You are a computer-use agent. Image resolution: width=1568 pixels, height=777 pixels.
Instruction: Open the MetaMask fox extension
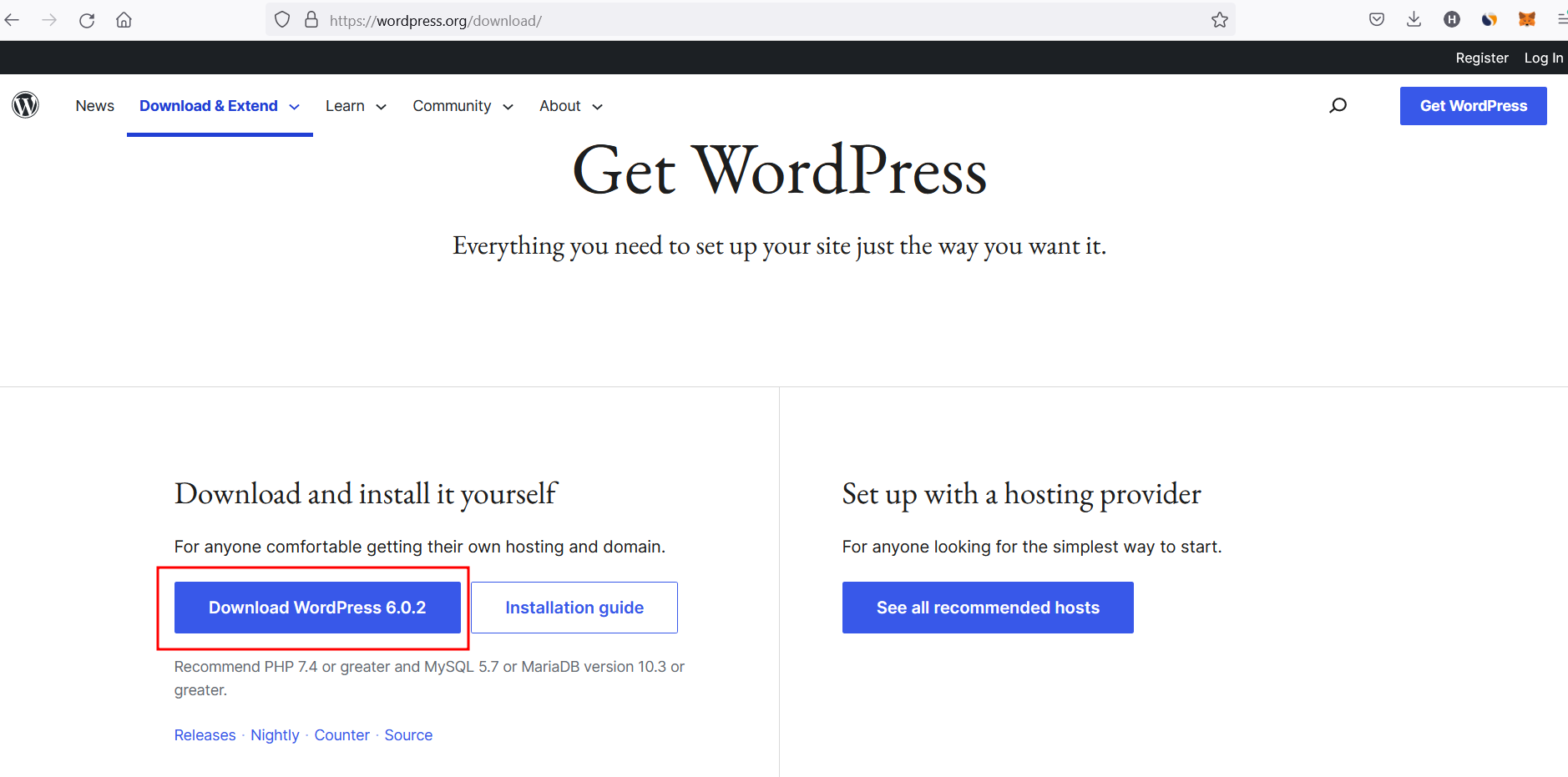click(x=1527, y=19)
